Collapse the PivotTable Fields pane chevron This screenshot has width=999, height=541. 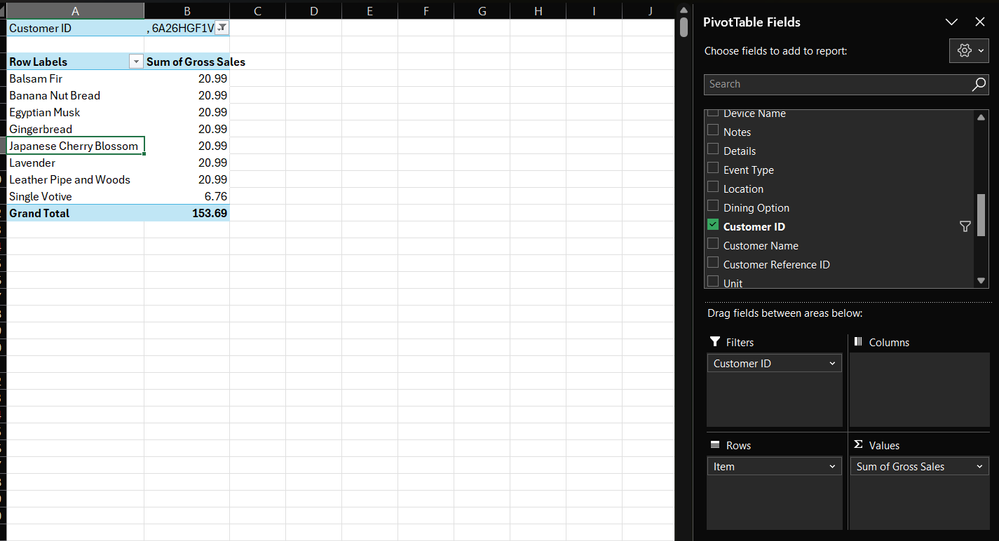(x=952, y=22)
